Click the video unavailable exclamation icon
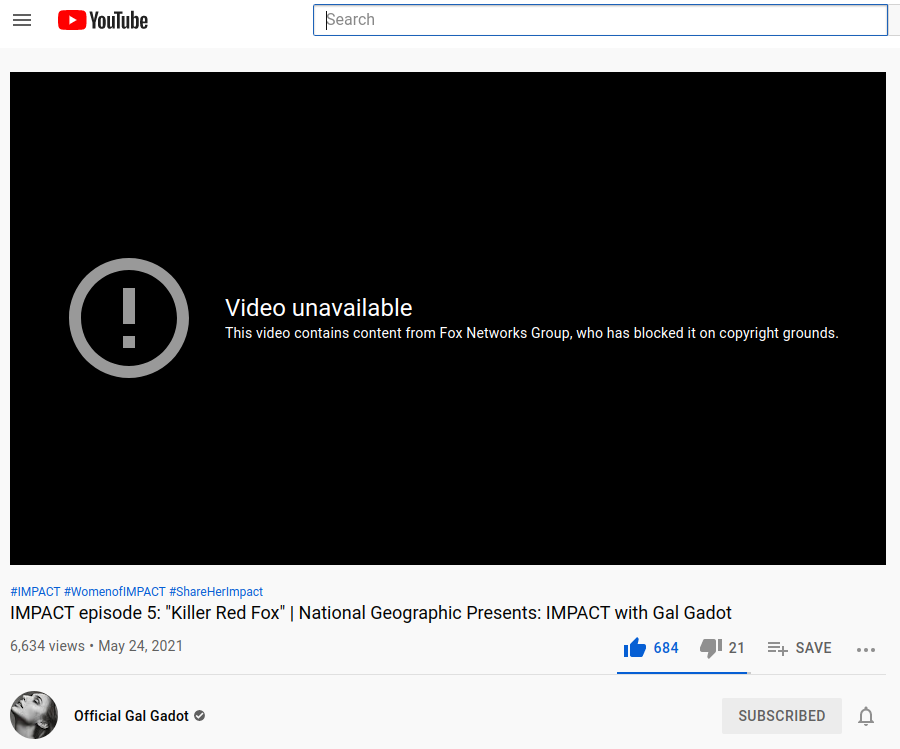Screen dimensions: 900x749 point(129,318)
